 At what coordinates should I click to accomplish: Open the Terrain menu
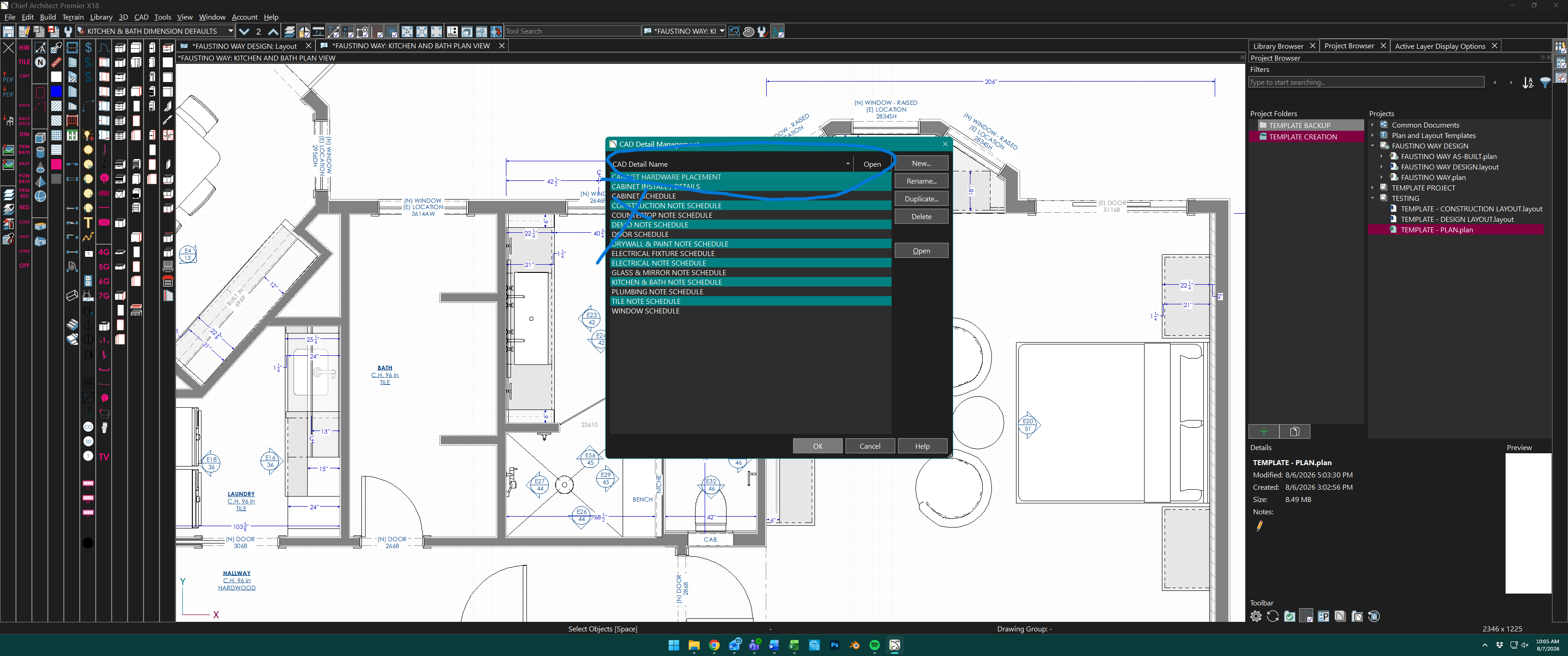point(73,17)
